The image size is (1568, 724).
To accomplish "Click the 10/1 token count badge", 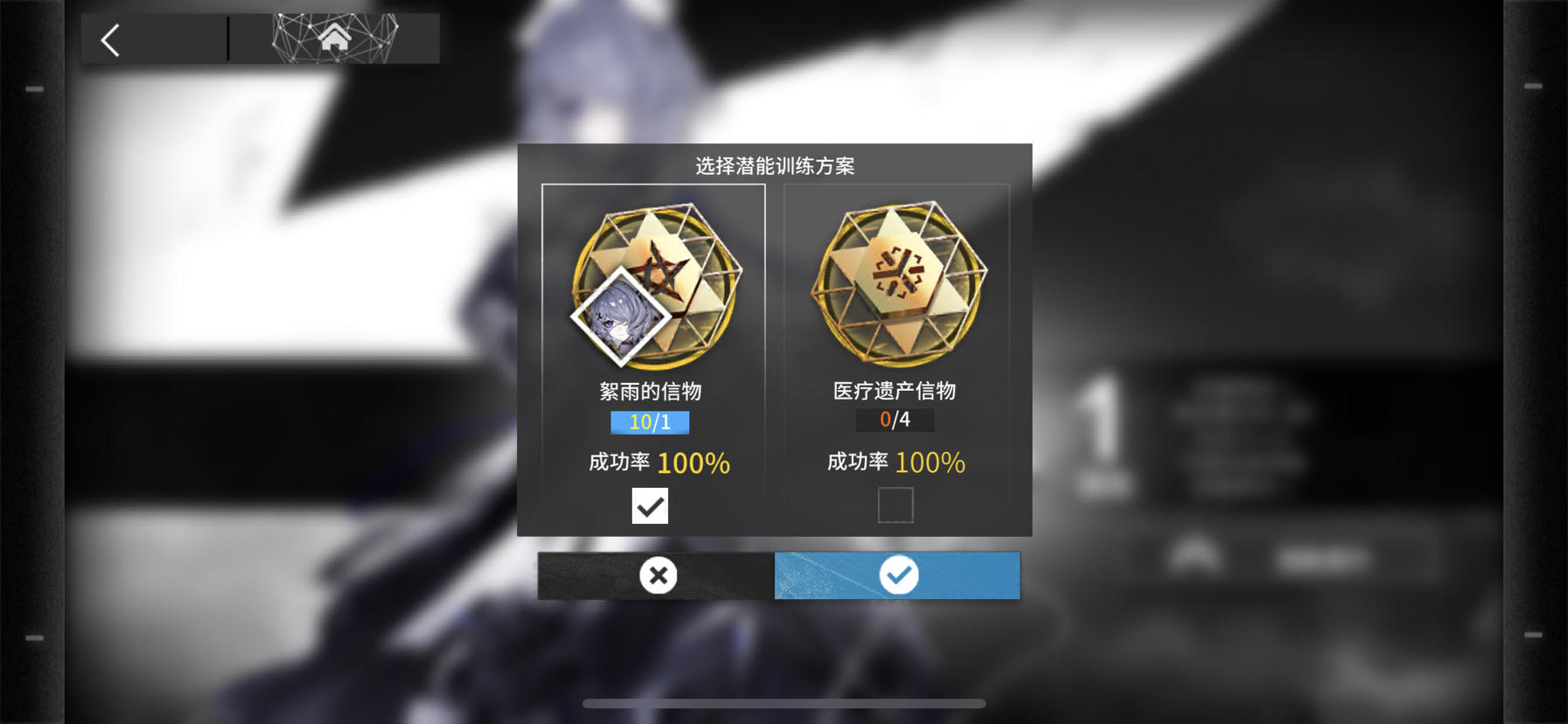I will 650,422.
